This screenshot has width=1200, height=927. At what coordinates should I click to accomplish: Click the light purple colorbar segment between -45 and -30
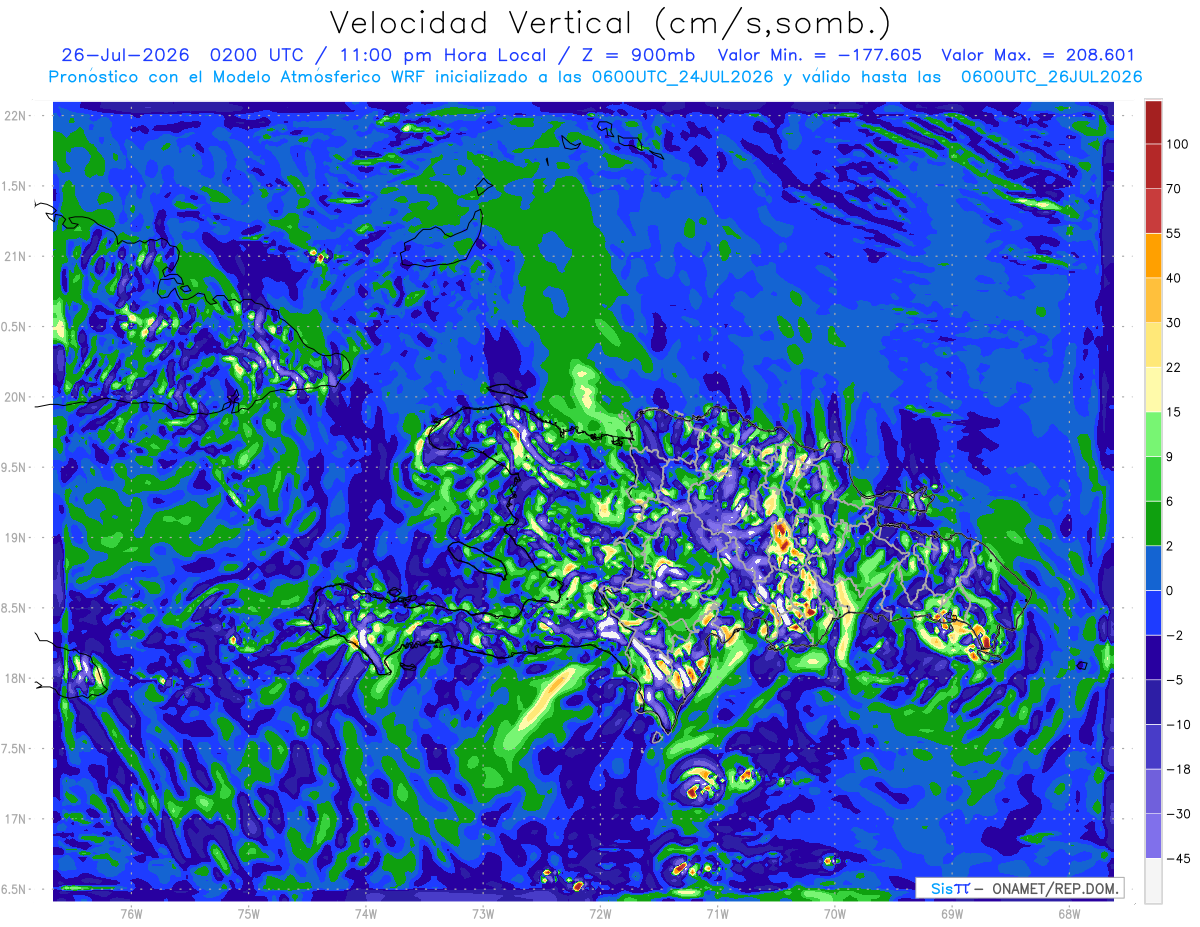[x=1153, y=836]
